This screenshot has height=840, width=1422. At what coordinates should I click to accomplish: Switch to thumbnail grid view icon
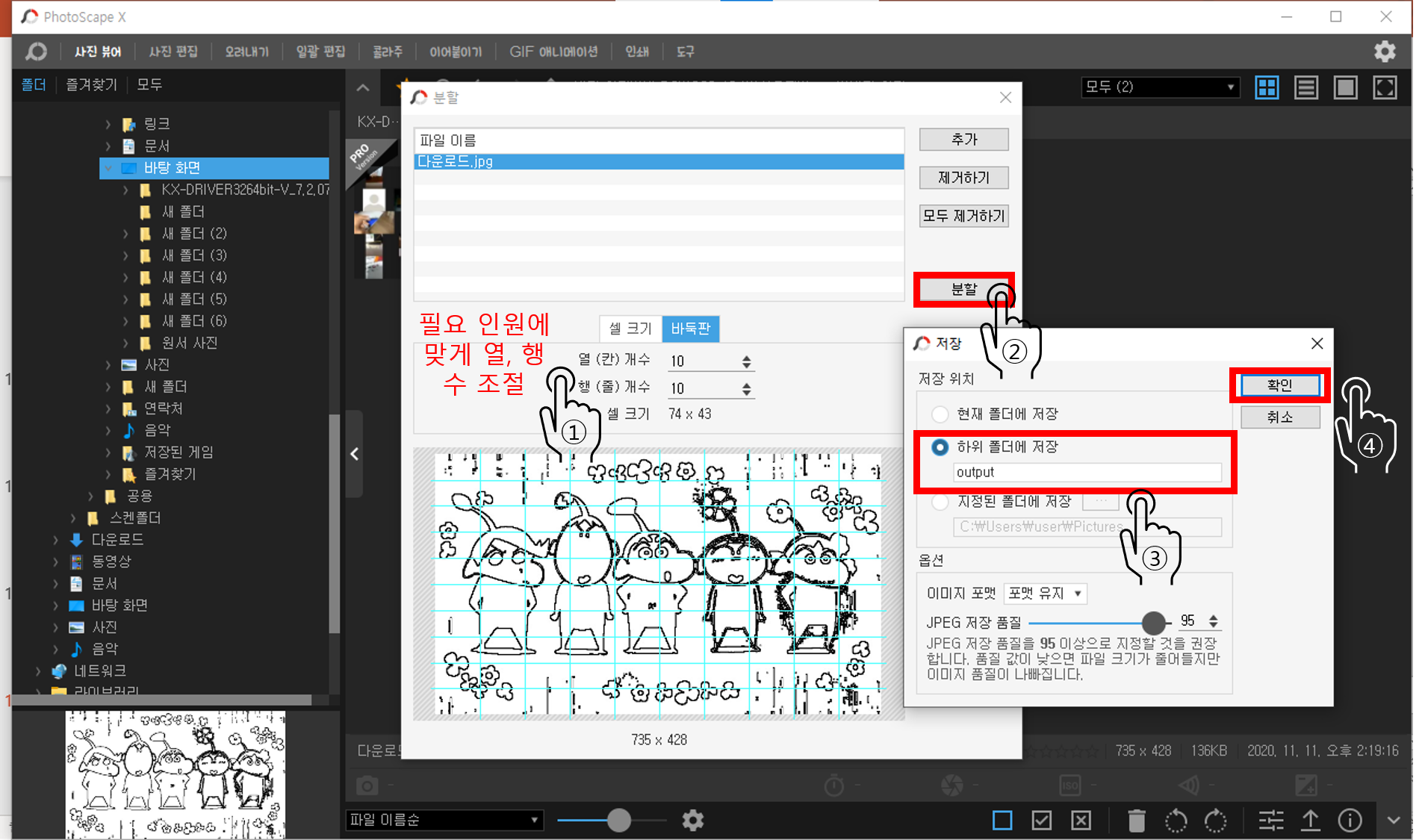[x=1267, y=87]
